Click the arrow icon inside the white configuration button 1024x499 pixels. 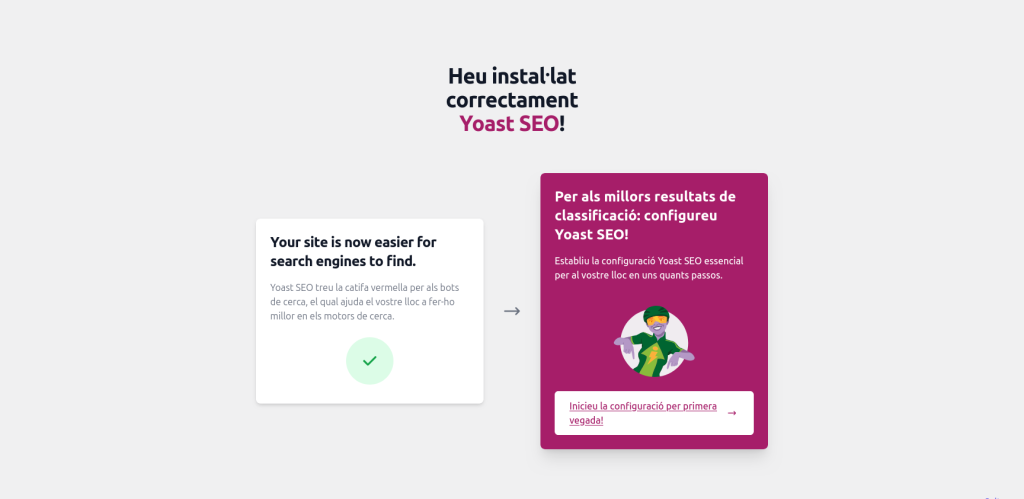pos(732,413)
